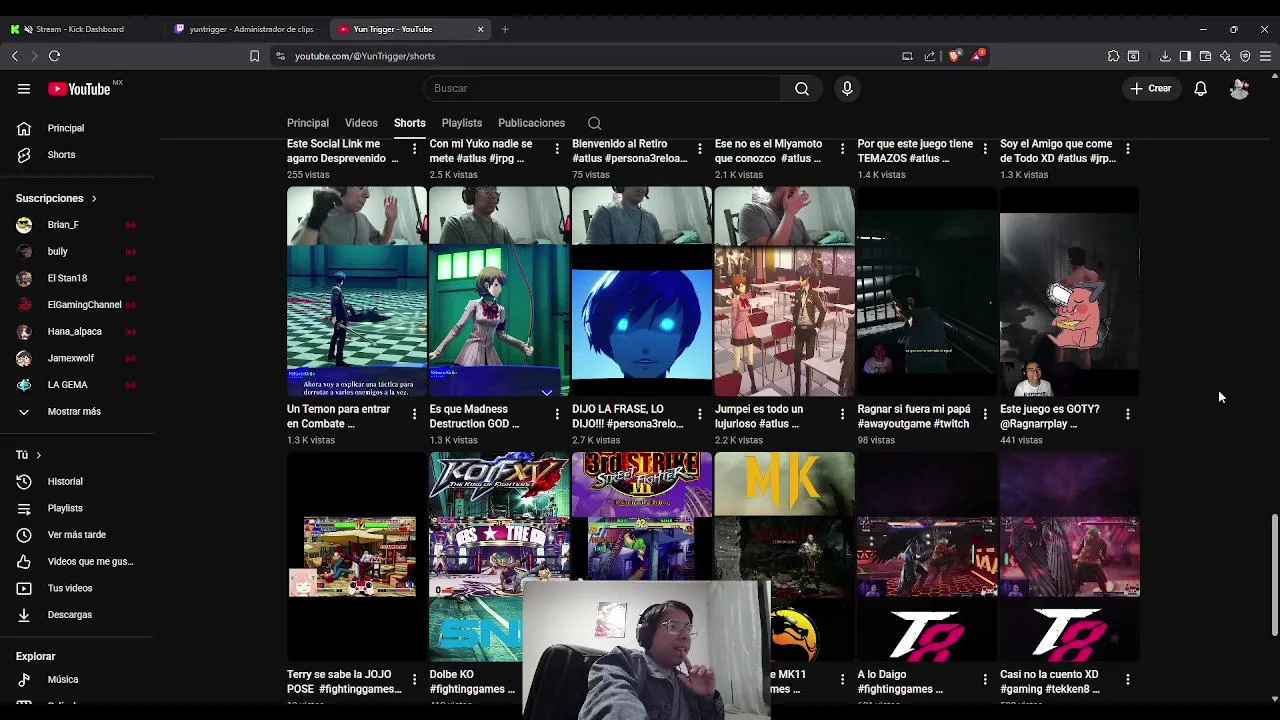This screenshot has width=1280, height=720.
Task: Open the Un Temon para entrar thumbnail
Action: pyautogui.click(x=357, y=291)
